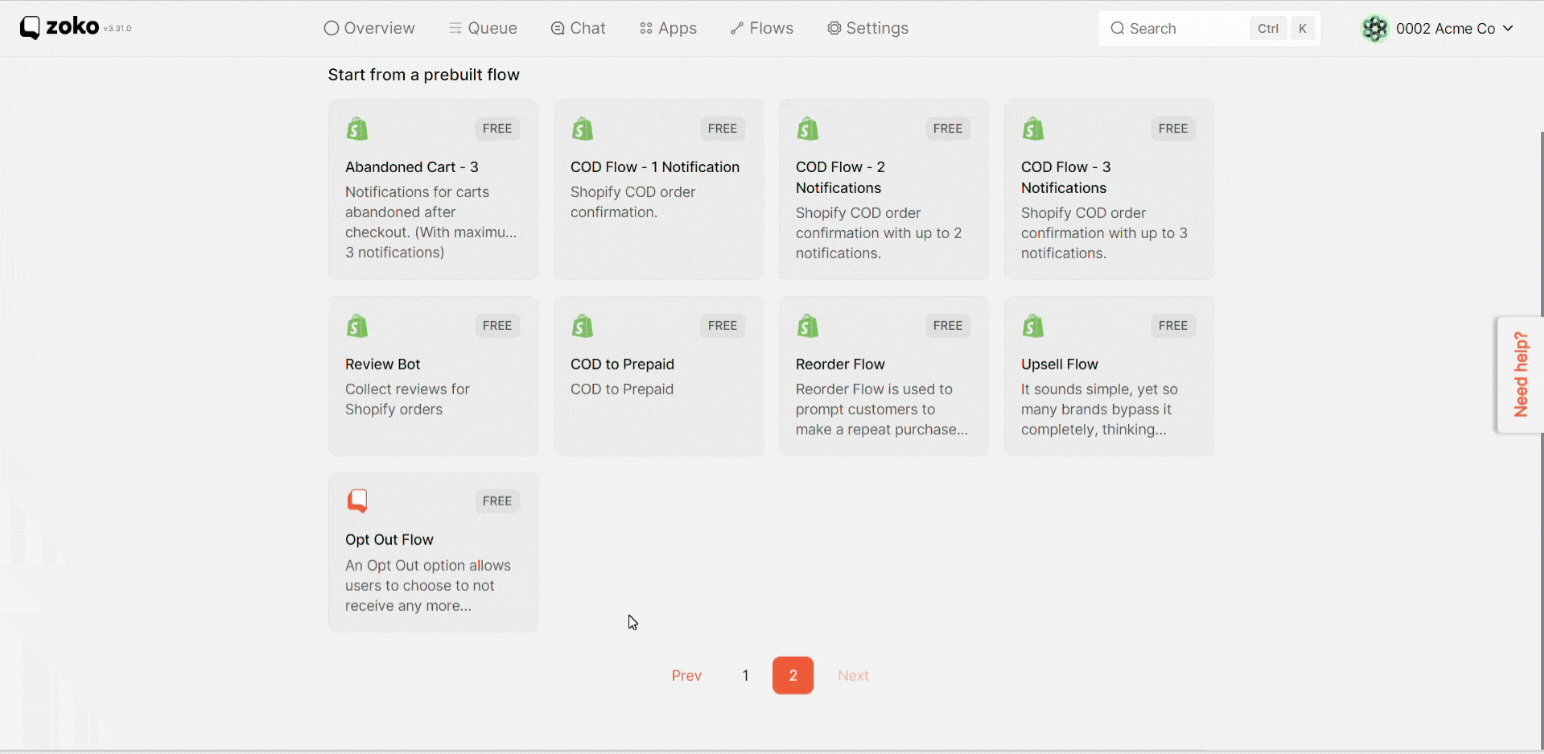Viewport: 1544px width, 754px height.
Task: Click the Shopify icon on Review Bot card
Action: click(x=357, y=326)
